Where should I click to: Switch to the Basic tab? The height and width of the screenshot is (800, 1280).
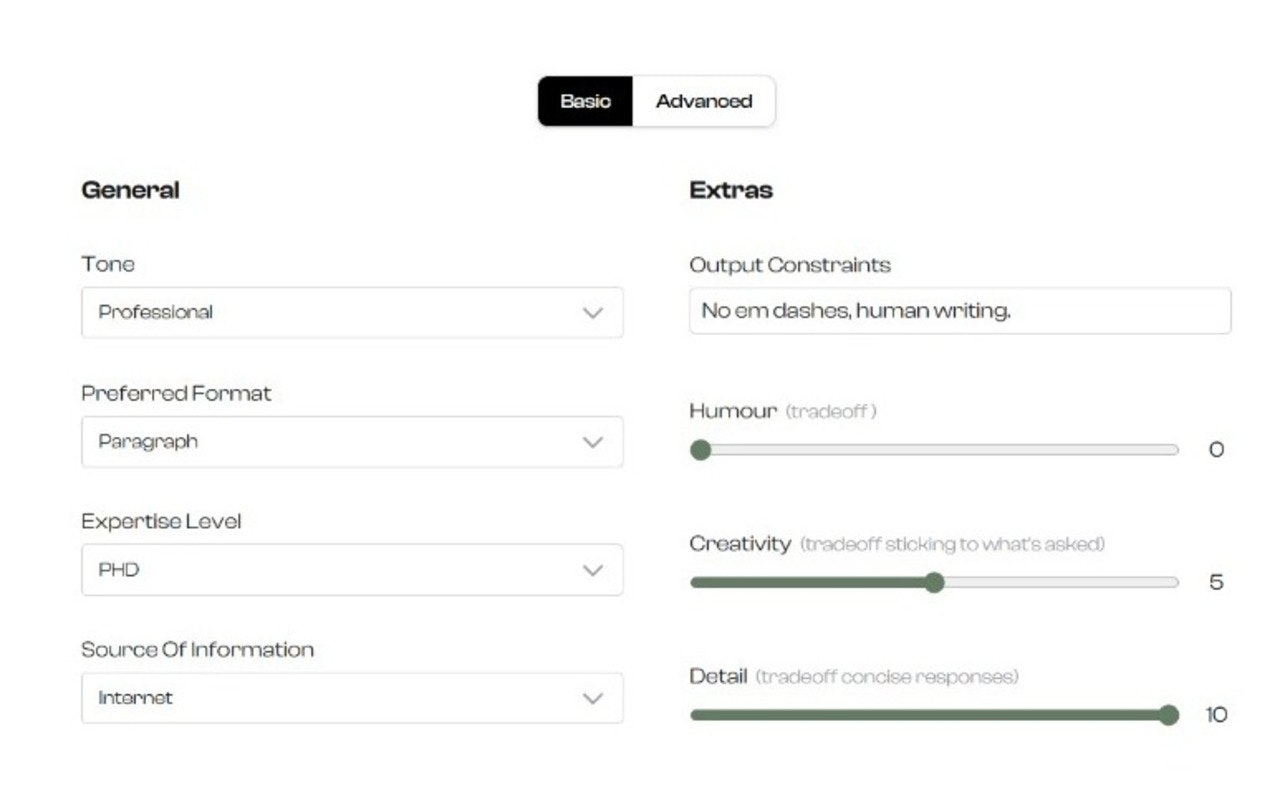(585, 101)
